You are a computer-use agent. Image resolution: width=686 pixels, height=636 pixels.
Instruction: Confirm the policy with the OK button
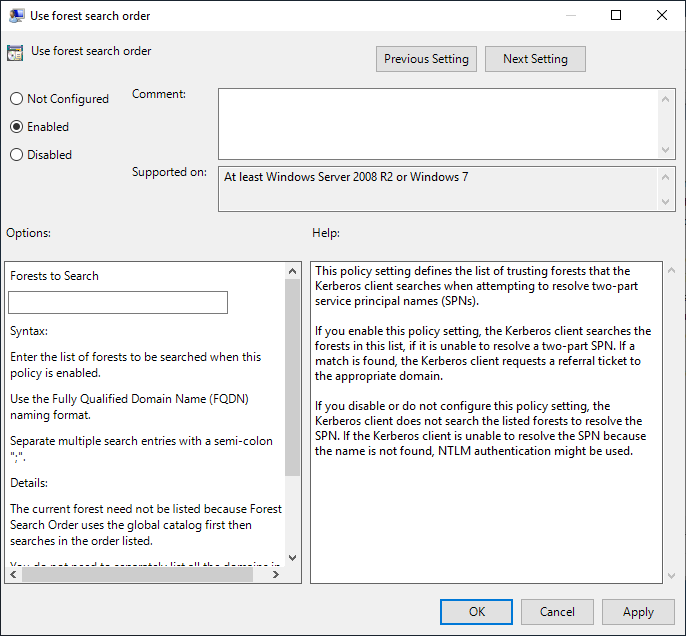point(477,612)
